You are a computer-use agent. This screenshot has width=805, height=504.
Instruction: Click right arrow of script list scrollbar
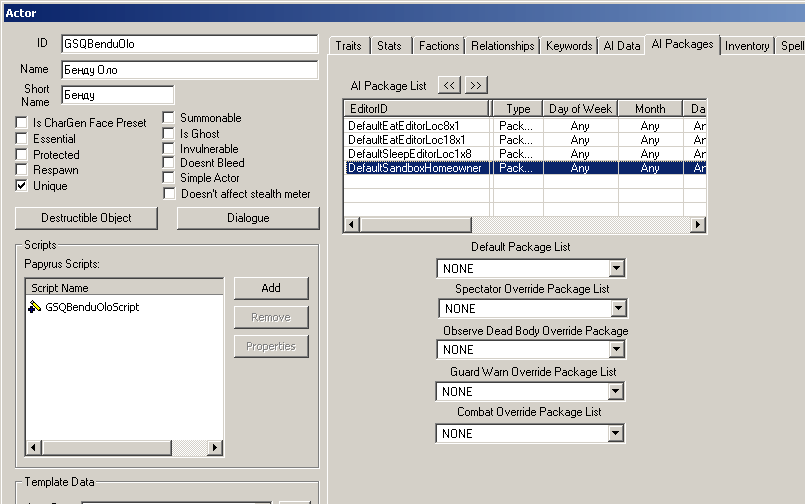point(215,448)
